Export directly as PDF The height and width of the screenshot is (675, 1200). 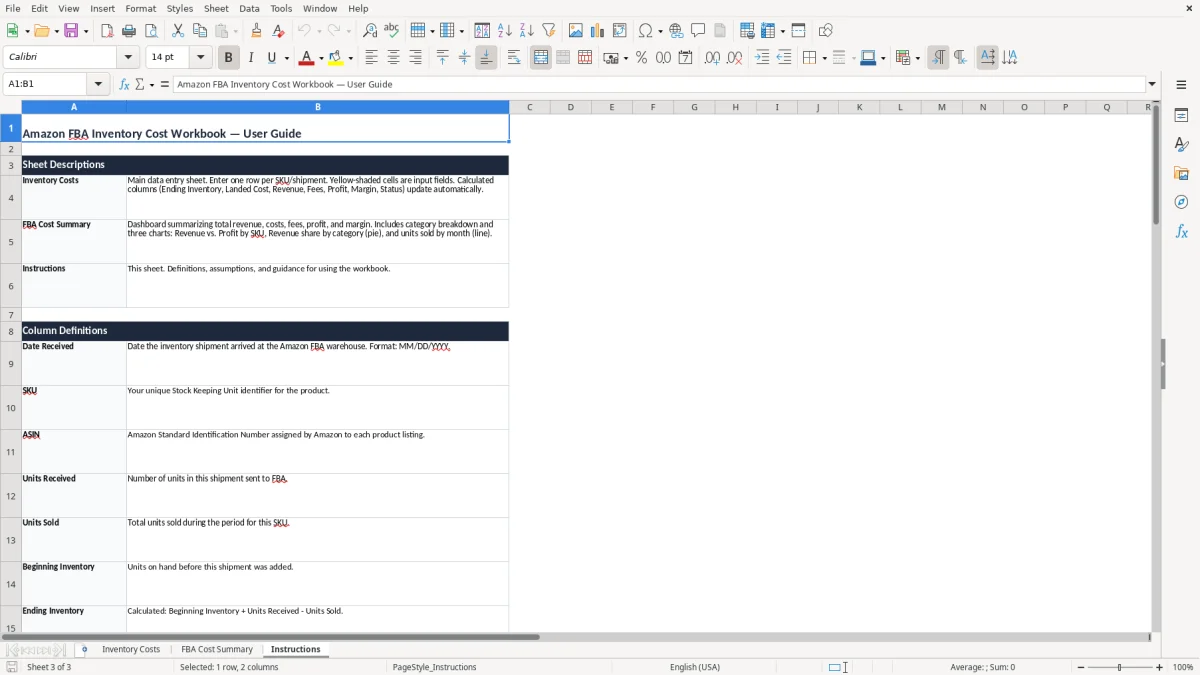click(107, 31)
